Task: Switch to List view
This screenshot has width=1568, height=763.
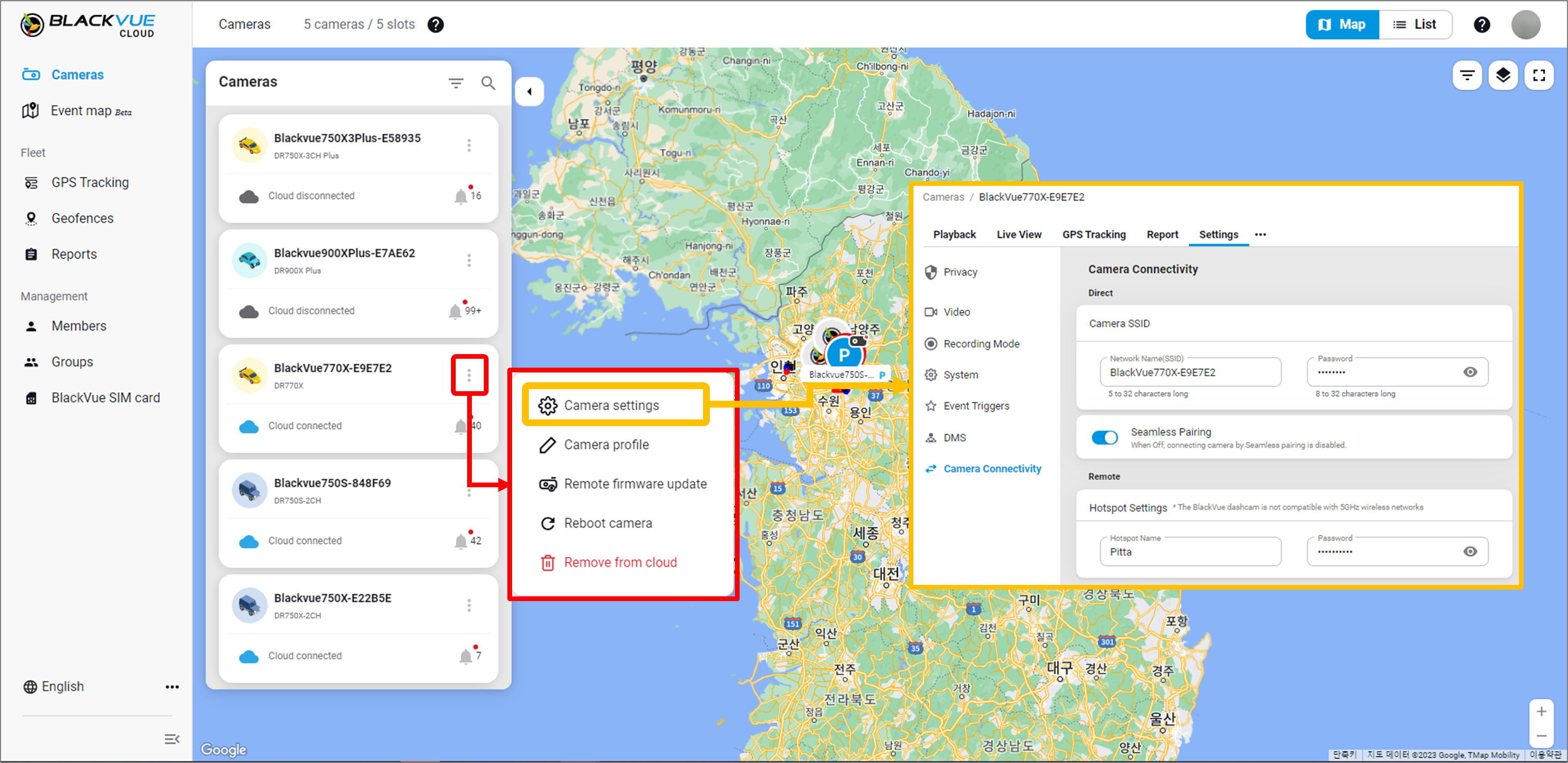Action: coord(1415,25)
